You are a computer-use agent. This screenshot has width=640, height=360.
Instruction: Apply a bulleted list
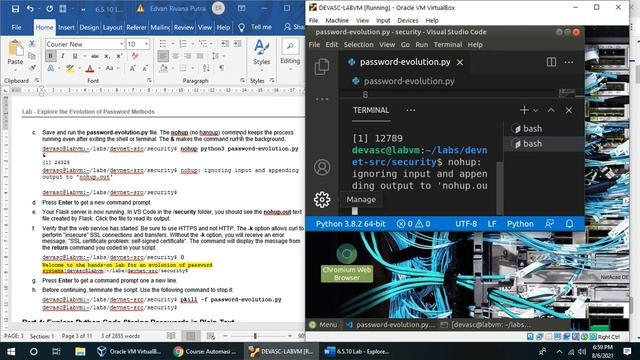point(163,44)
